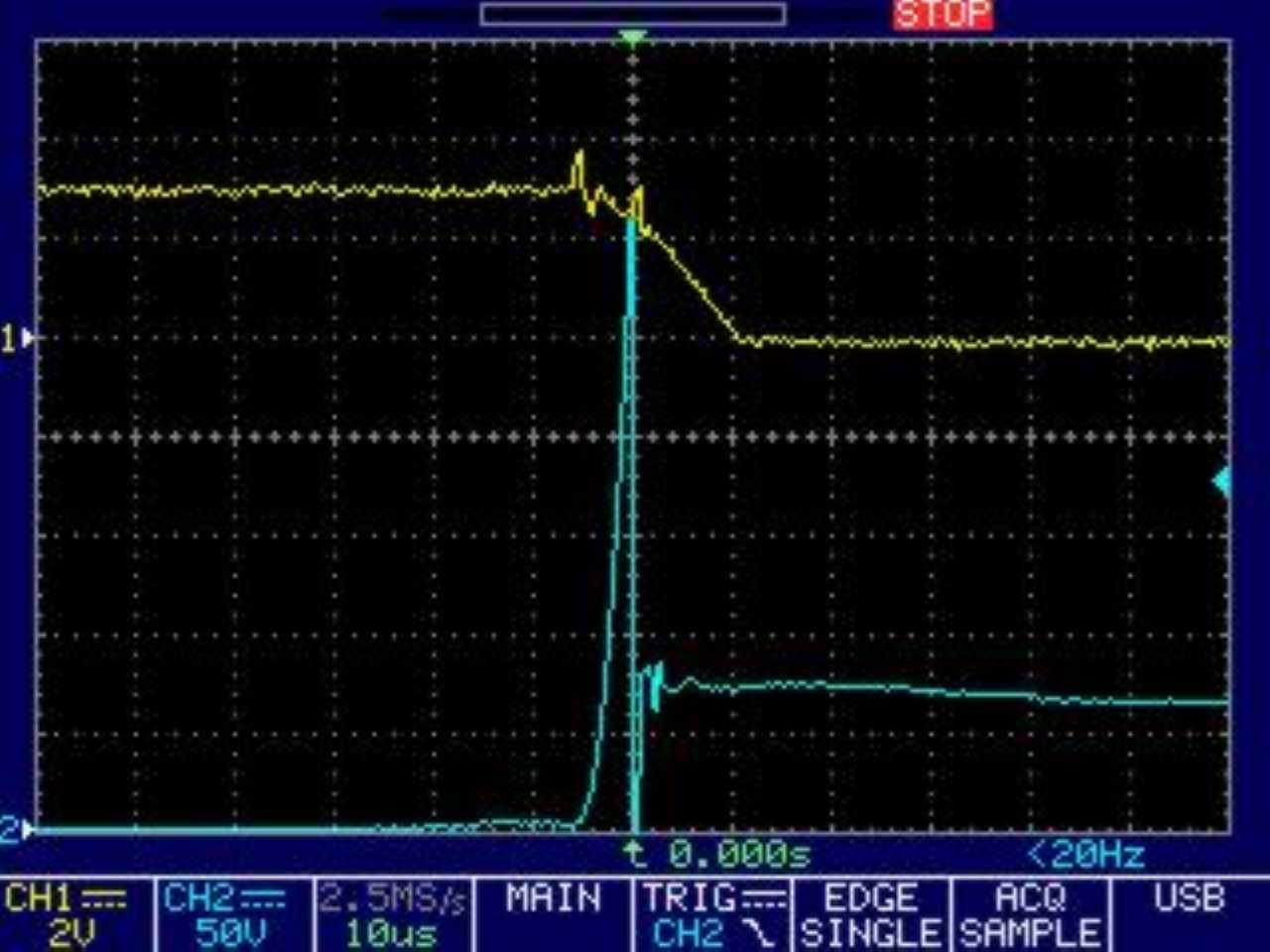Image resolution: width=1270 pixels, height=952 pixels.
Task: Click the USB status label
Action: click(x=1188, y=899)
